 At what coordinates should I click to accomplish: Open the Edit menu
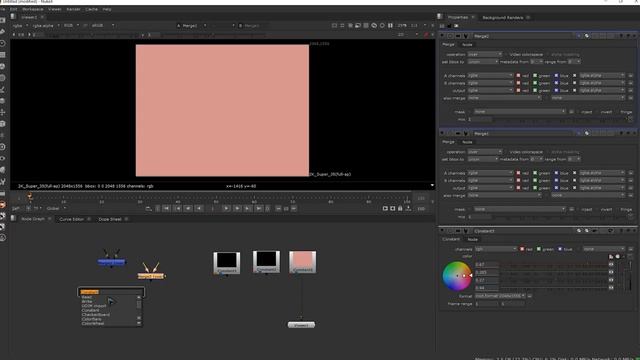click(13, 9)
